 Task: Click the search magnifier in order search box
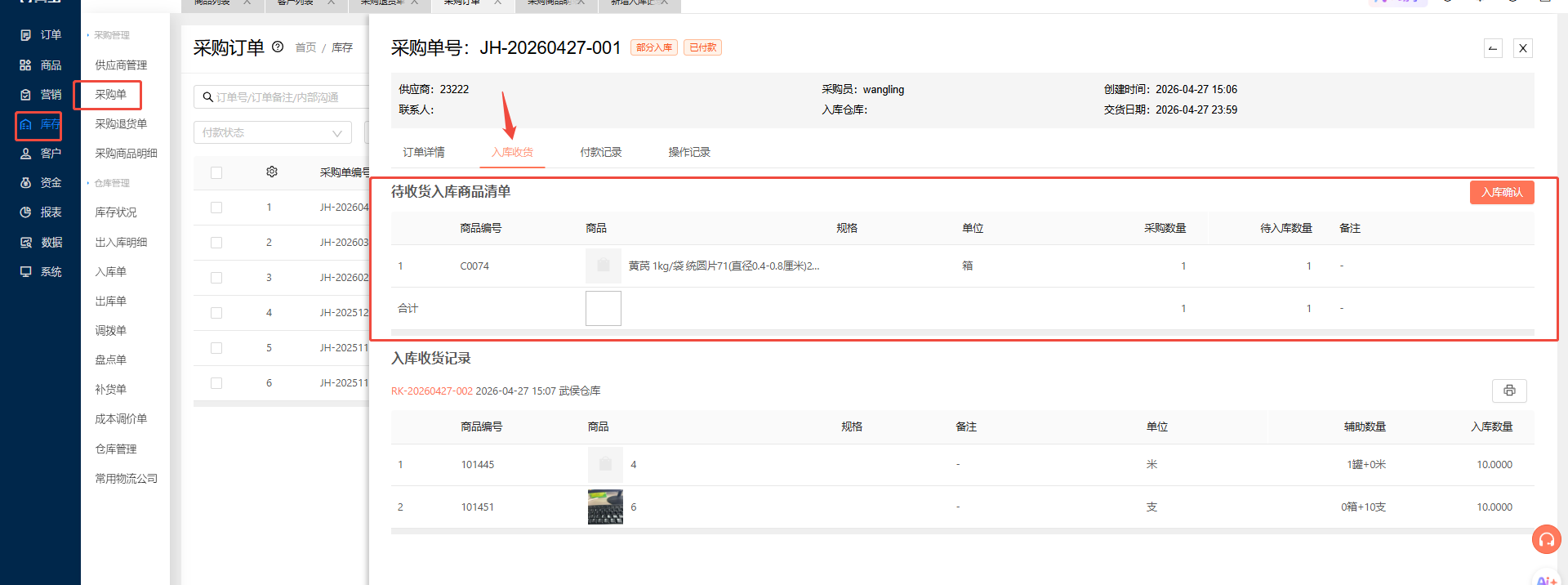point(208,97)
